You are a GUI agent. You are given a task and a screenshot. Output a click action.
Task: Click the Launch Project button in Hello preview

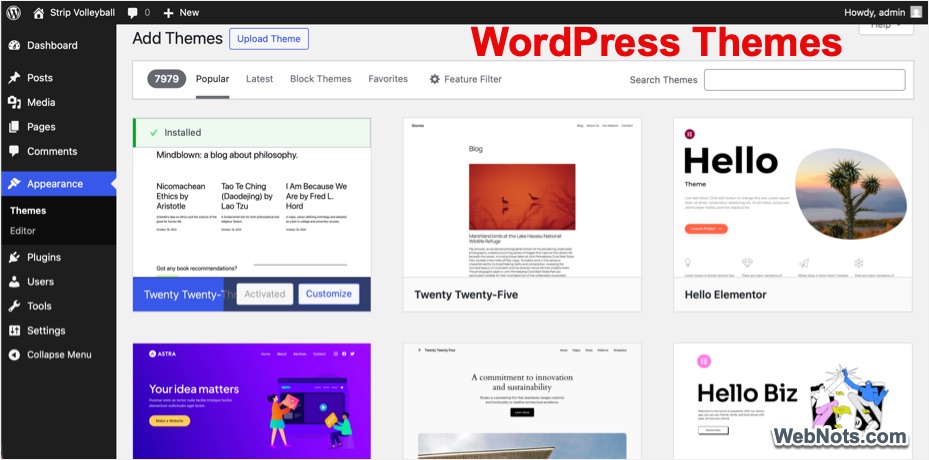706,228
